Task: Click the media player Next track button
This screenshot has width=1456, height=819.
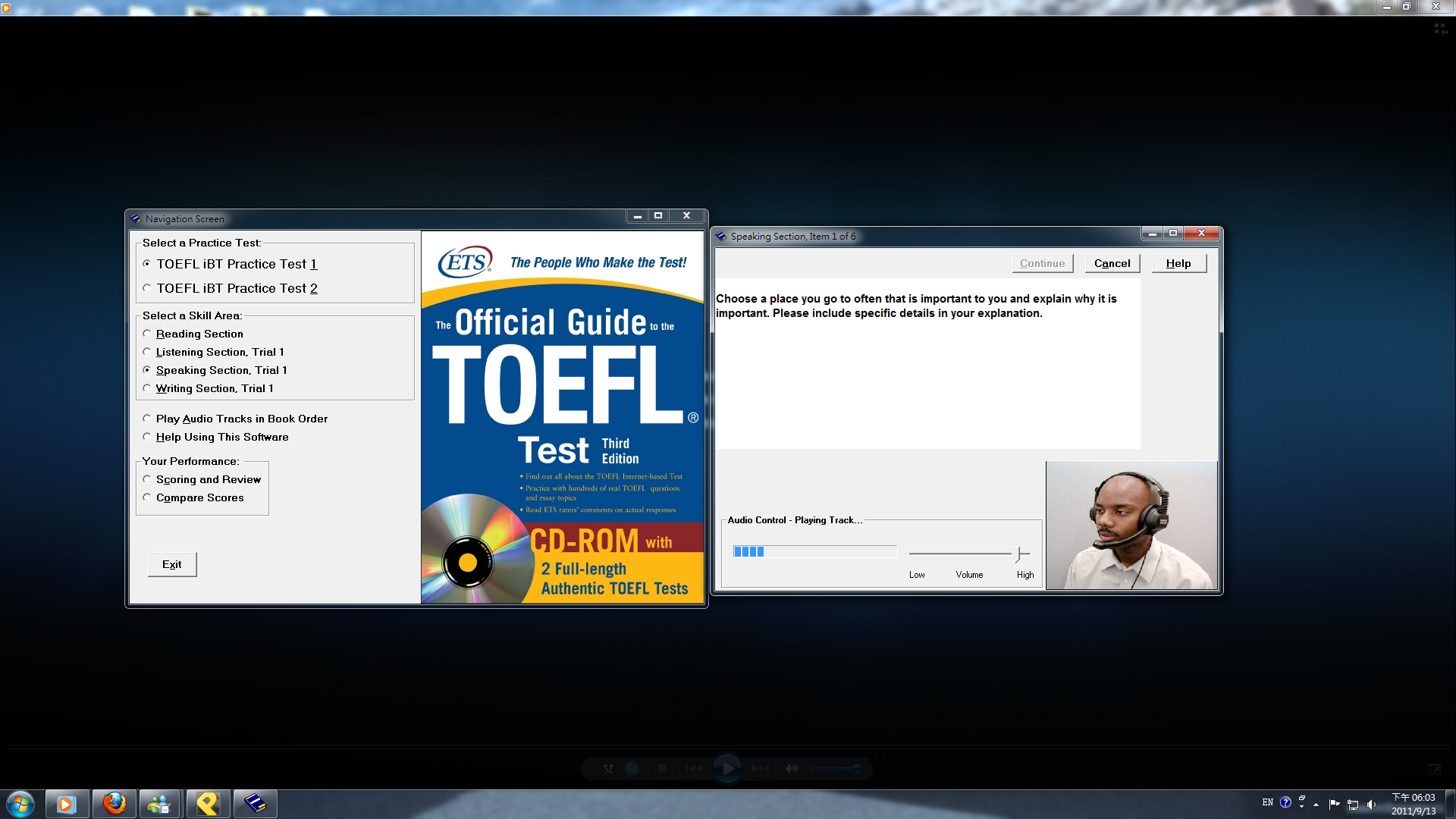Action: pos(760,768)
